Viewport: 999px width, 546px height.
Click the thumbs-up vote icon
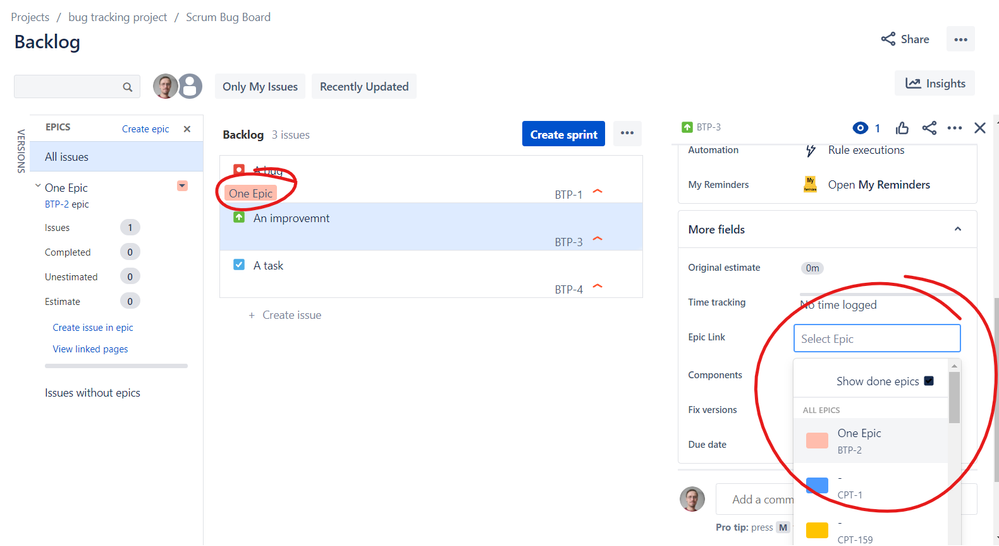point(902,128)
